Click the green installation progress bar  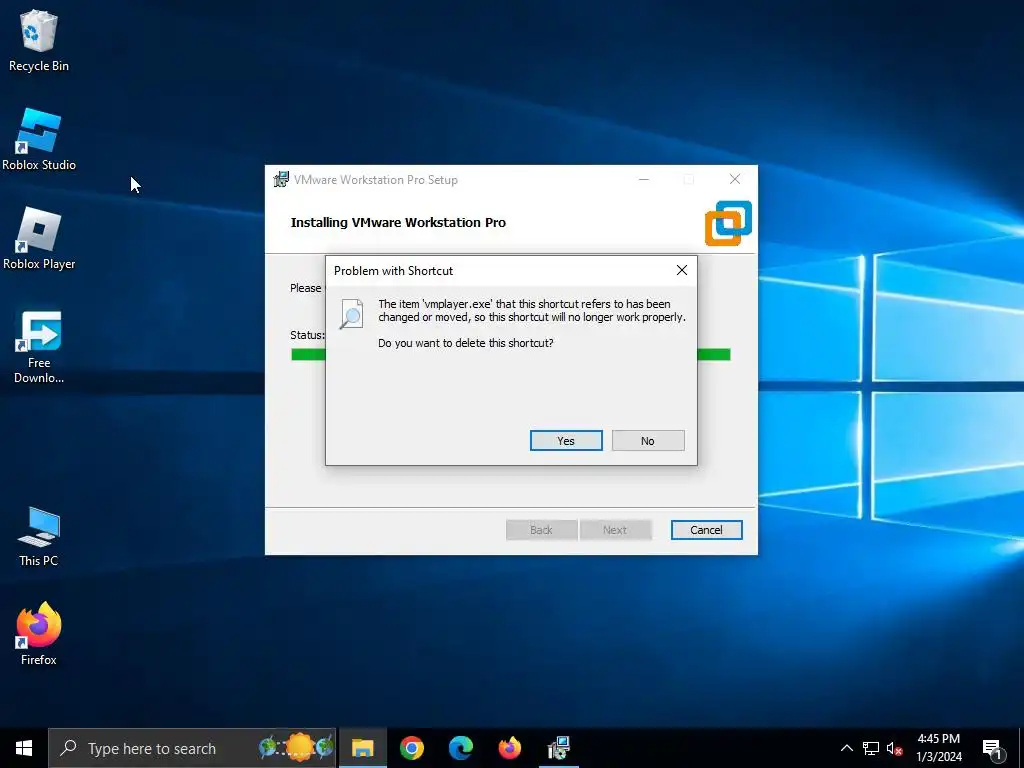coord(511,355)
